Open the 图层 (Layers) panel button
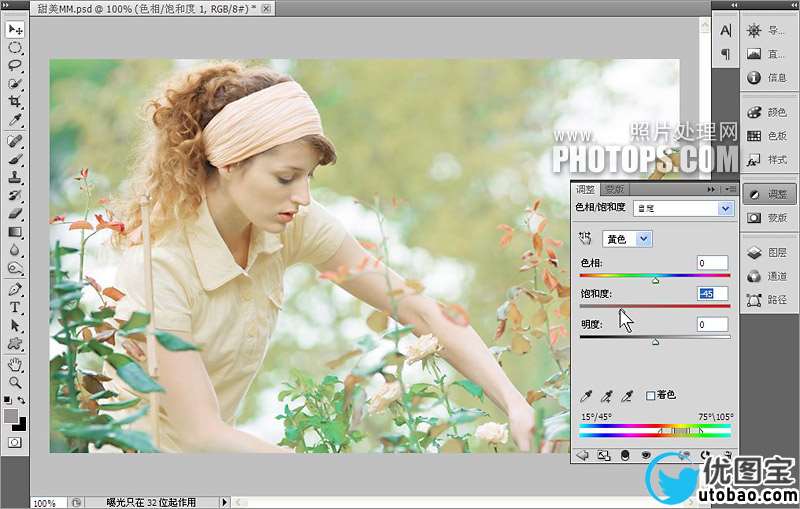 (x=766, y=252)
